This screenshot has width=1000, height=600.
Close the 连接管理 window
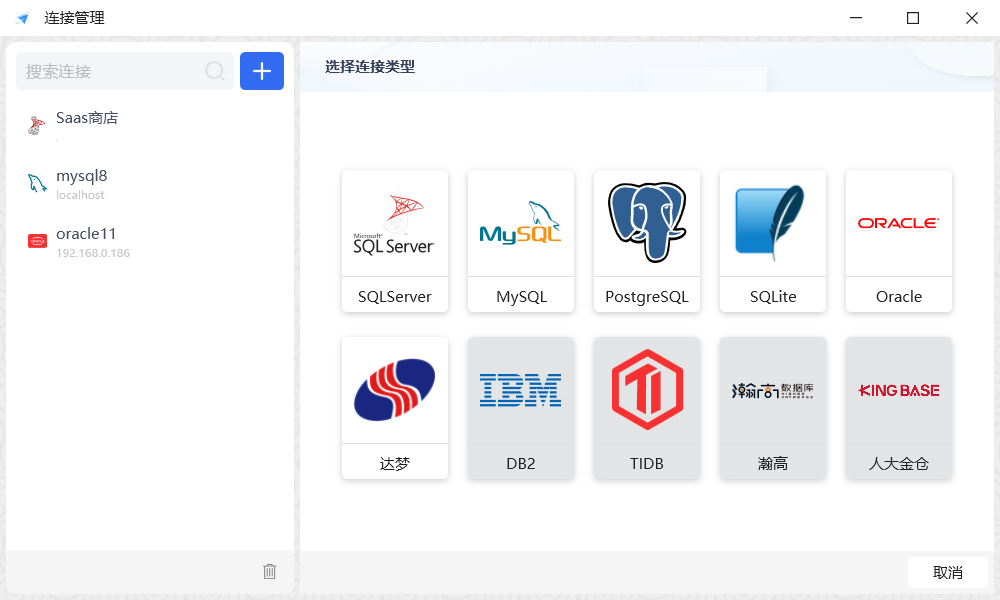tap(971, 18)
